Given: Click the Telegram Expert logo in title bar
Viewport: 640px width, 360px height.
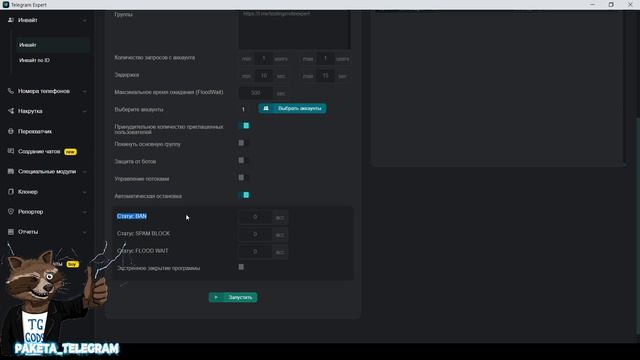Looking at the screenshot, I should coord(6,4).
